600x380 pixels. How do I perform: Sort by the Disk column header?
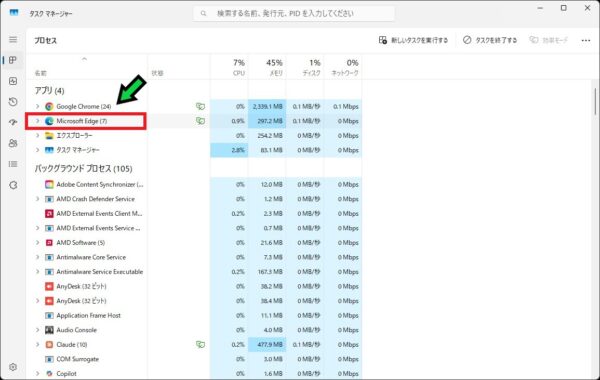(305, 67)
